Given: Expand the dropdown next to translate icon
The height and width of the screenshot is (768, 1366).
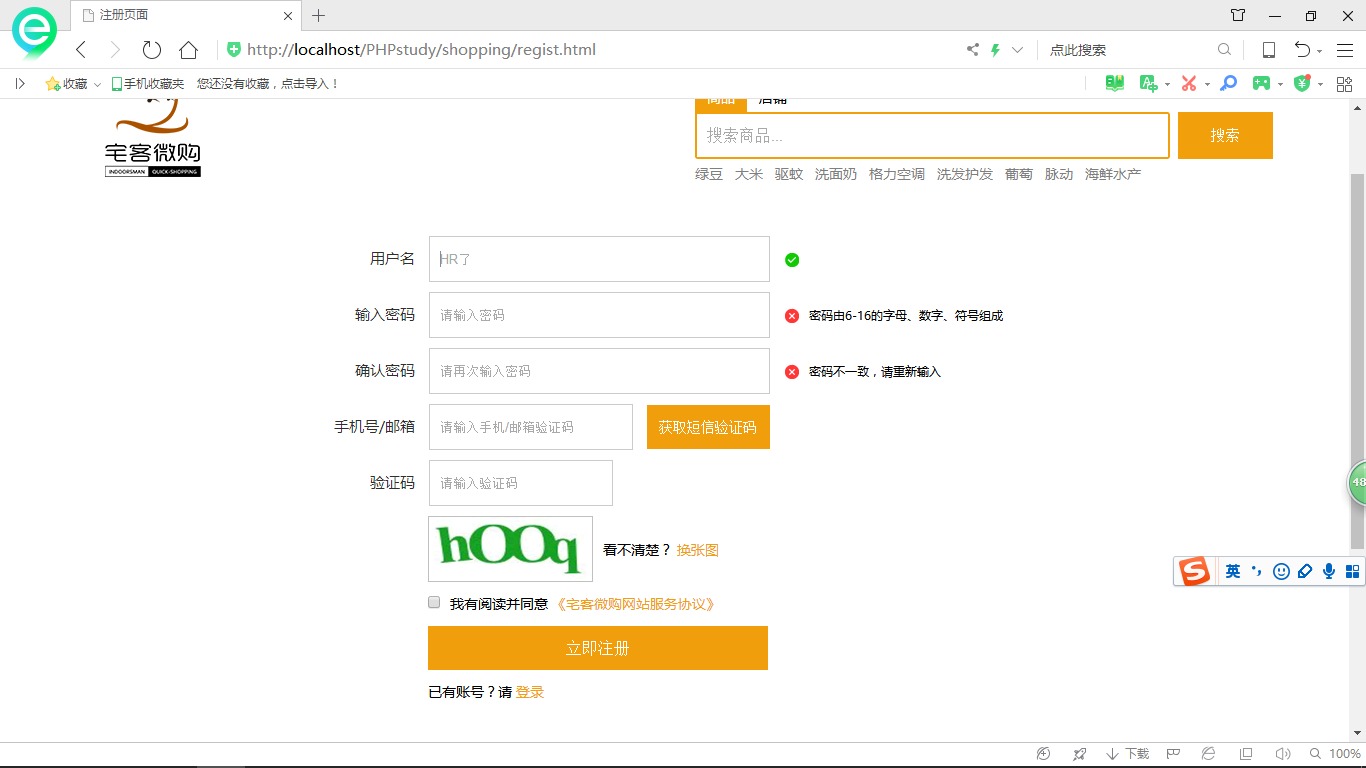Looking at the screenshot, I should click(x=1167, y=85).
